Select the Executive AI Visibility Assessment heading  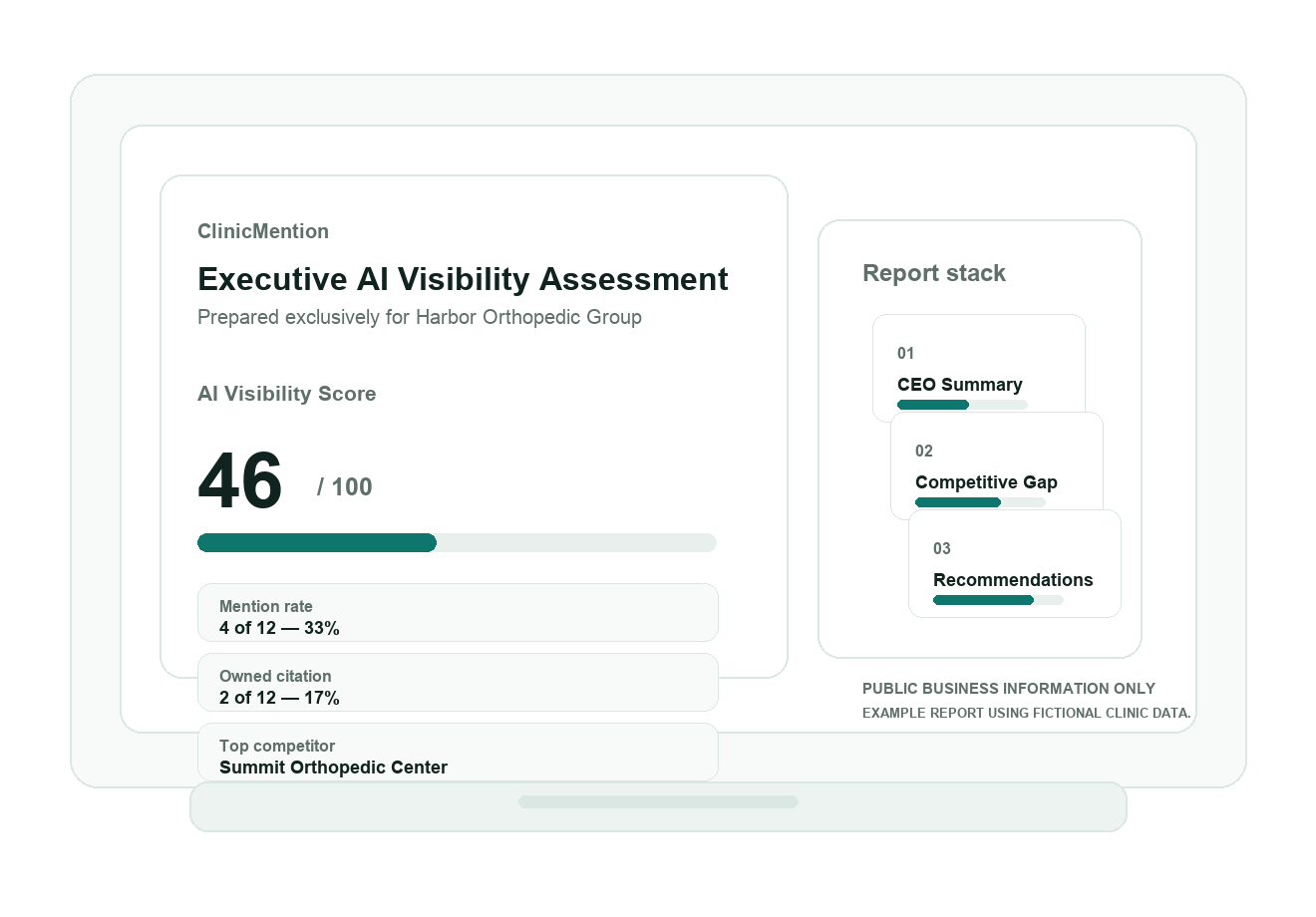pyautogui.click(x=463, y=279)
